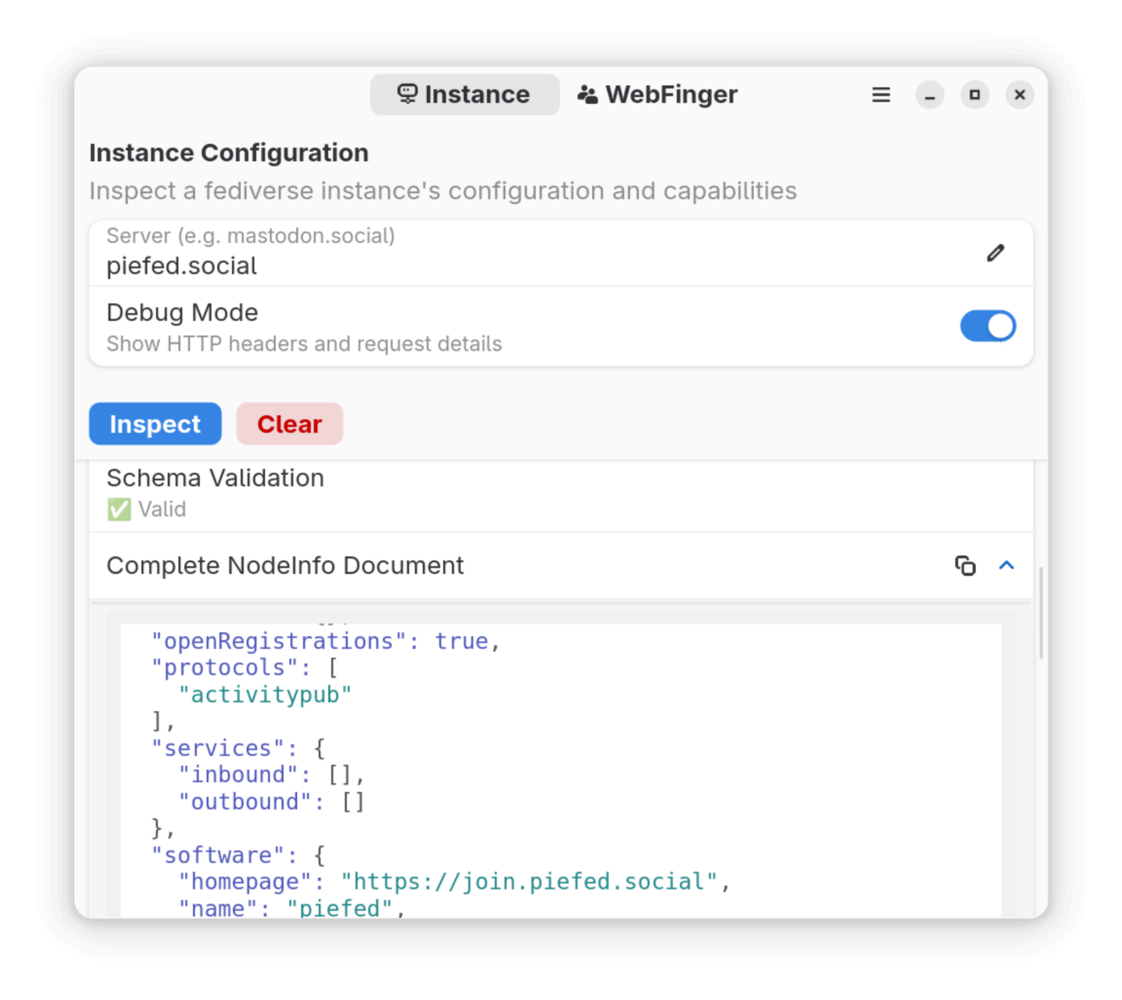Image resolution: width=1122 pixels, height=1000 pixels.
Task: Click the results vertical scrollbar
Action: (1041, 612)
